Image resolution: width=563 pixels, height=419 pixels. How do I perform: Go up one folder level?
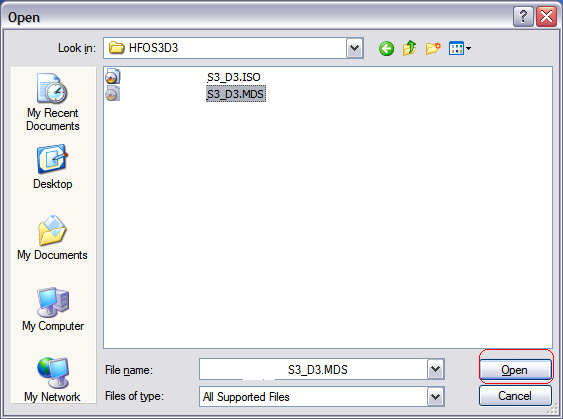[410, 48]
